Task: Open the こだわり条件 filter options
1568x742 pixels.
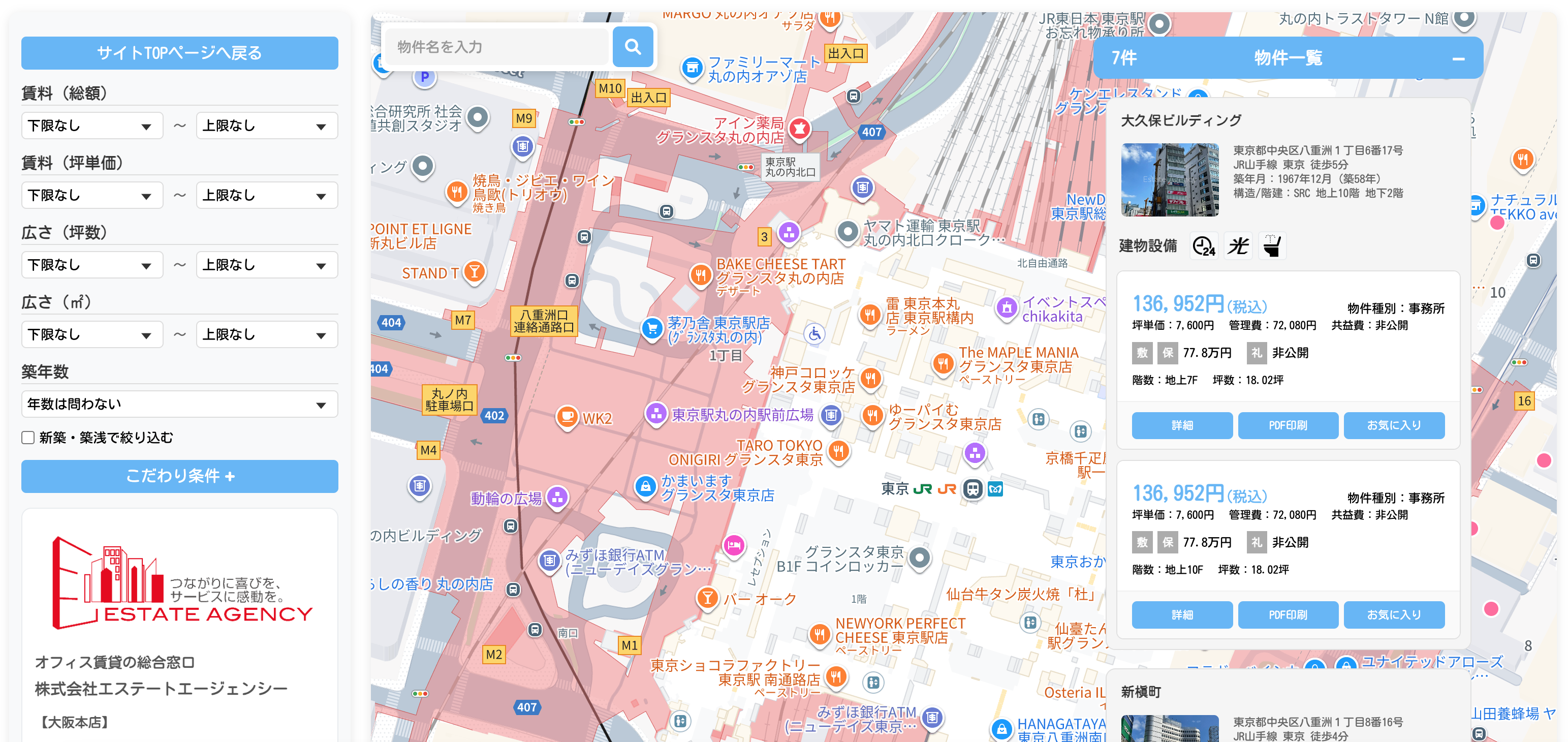Action: point(179,477)
